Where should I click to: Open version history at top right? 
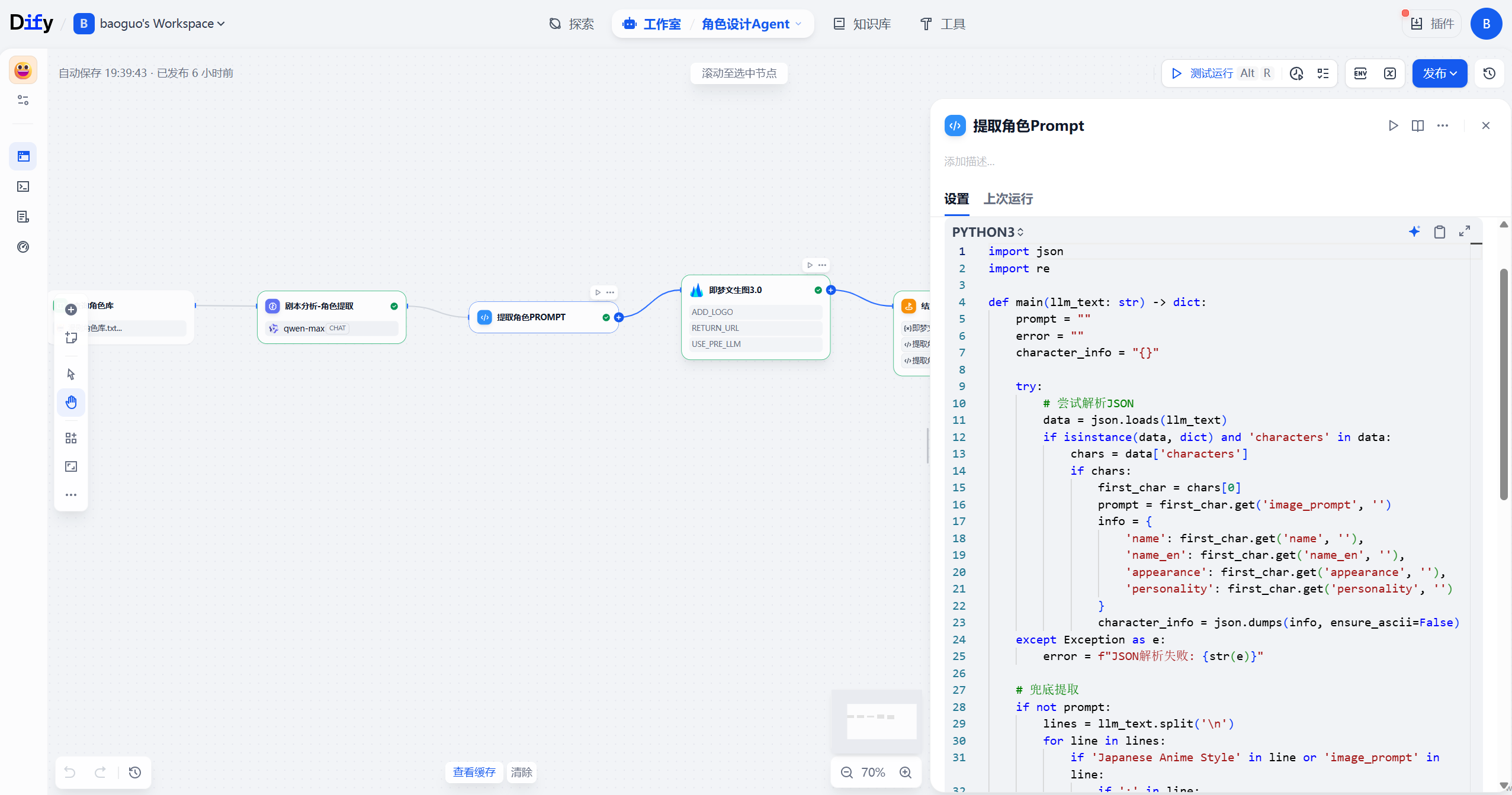(x=1489, y=73)
